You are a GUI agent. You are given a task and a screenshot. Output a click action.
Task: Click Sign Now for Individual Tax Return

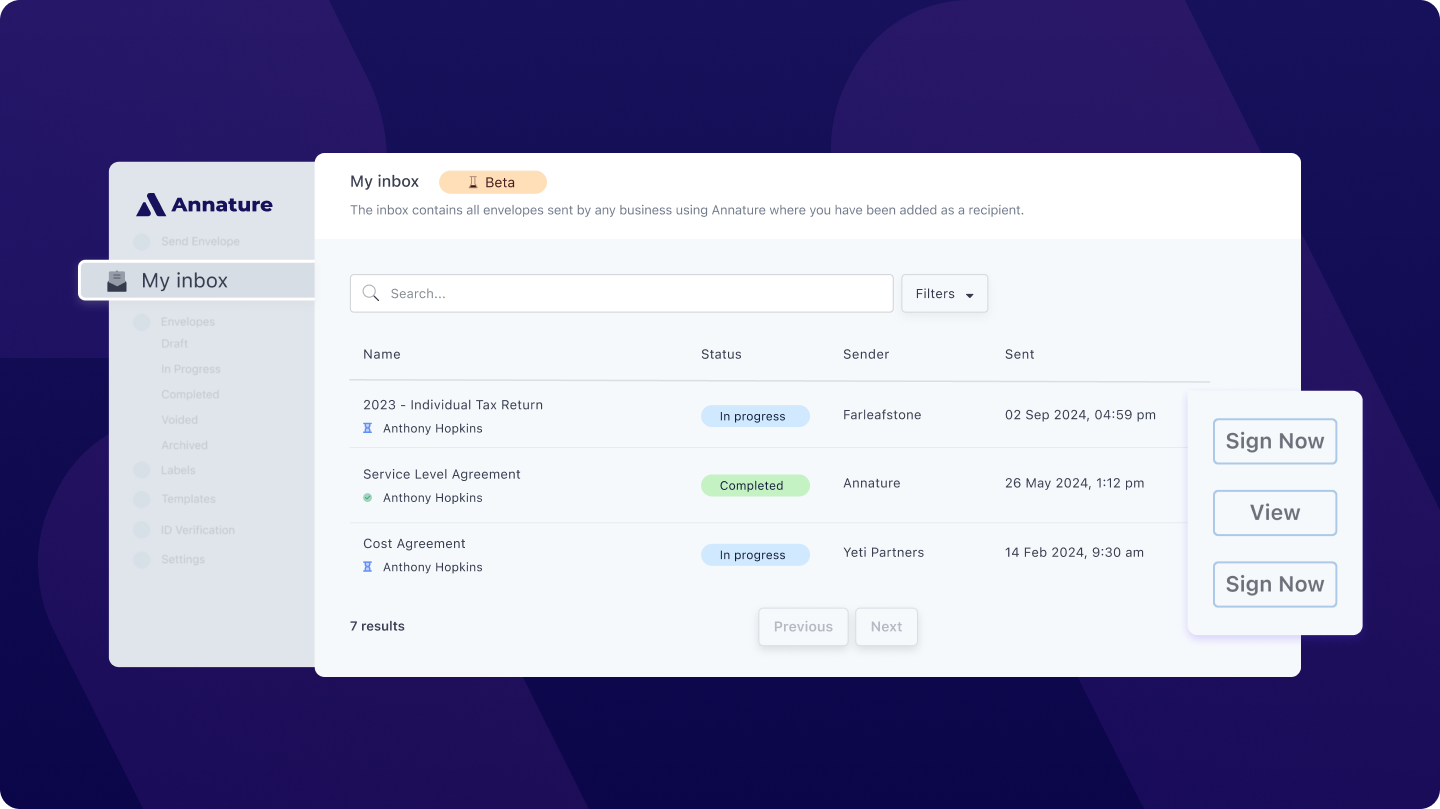click(x=1274, y=441)
